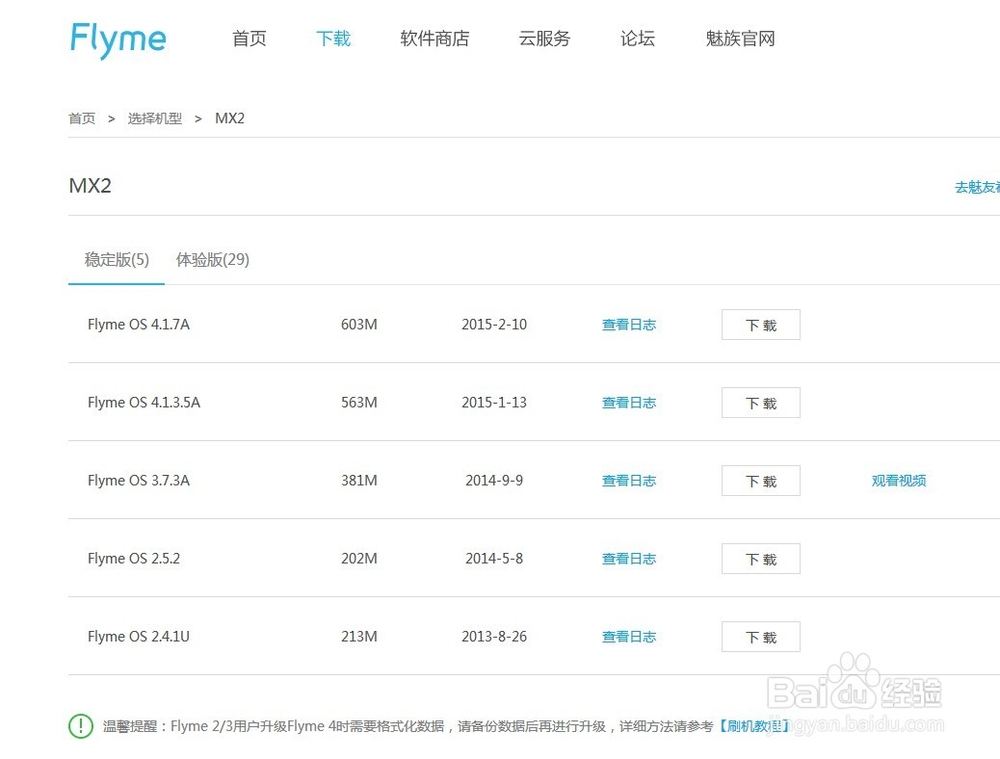The width and height of the screenshot is (1000, 759).
Task: Open the 下载 navigation menu item
Action: pyautogui.click(x=332, y=38)
